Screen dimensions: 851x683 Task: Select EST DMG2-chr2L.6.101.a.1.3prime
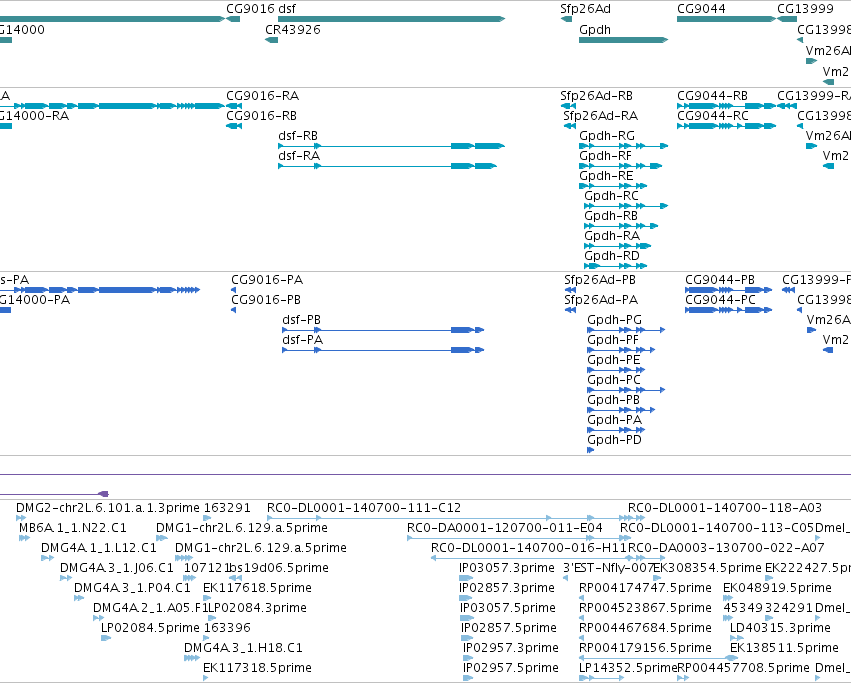108,508
